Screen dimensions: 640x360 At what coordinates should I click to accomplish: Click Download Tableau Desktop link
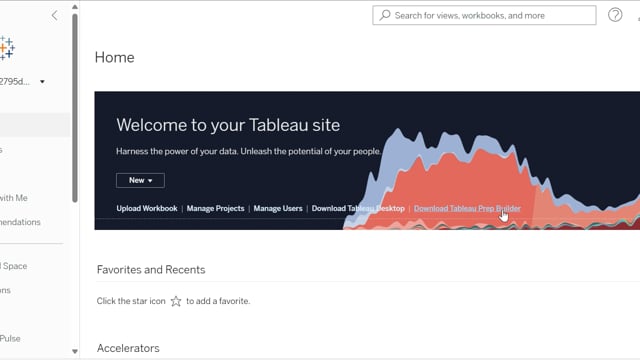point(358,209)
